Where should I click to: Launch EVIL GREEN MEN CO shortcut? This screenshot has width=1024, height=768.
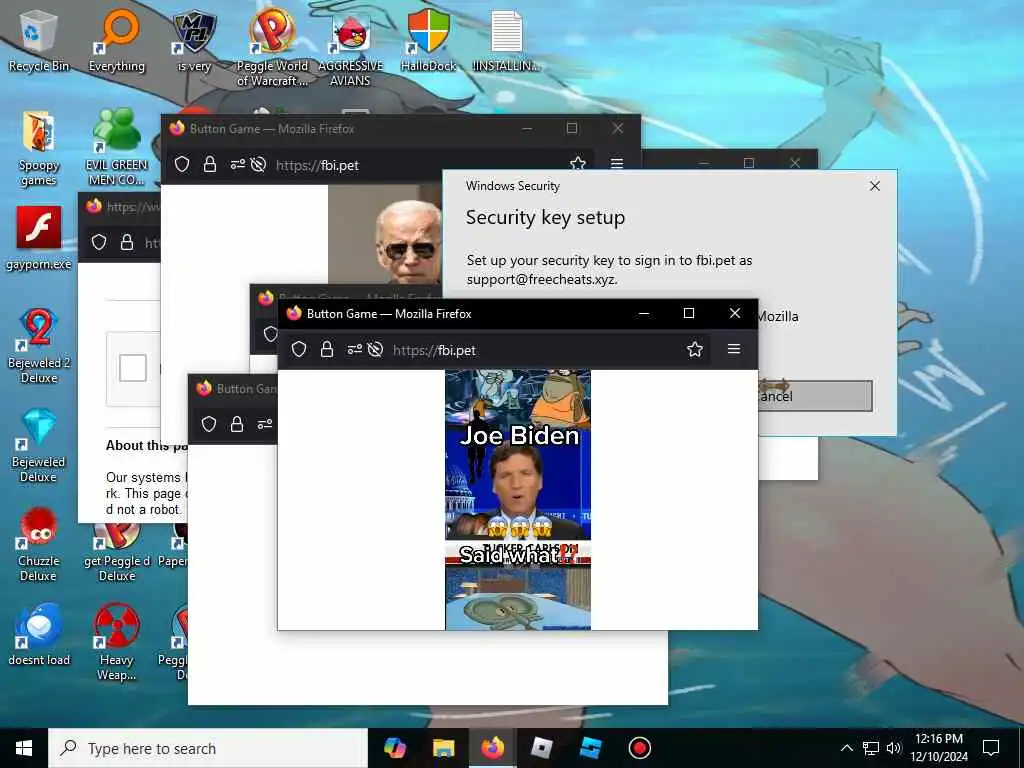(x=117, y=148)
